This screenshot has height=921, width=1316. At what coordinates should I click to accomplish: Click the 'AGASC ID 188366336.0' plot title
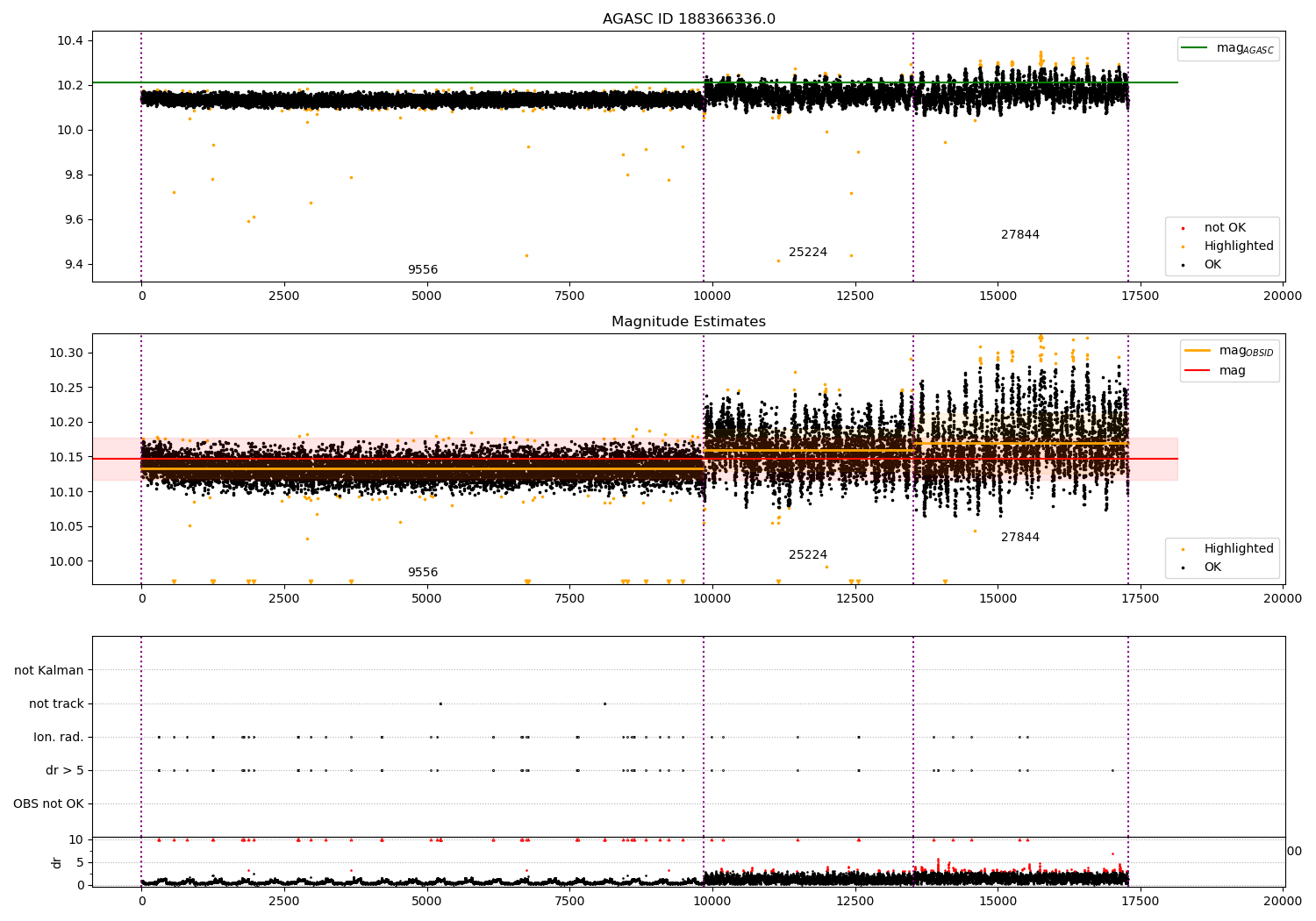point(689,19)
